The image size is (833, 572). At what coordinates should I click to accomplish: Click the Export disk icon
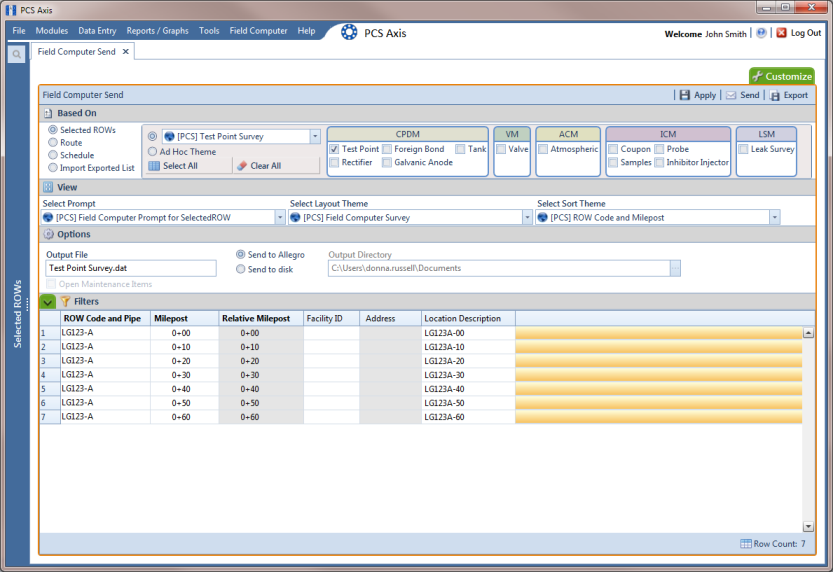[775, 96]
